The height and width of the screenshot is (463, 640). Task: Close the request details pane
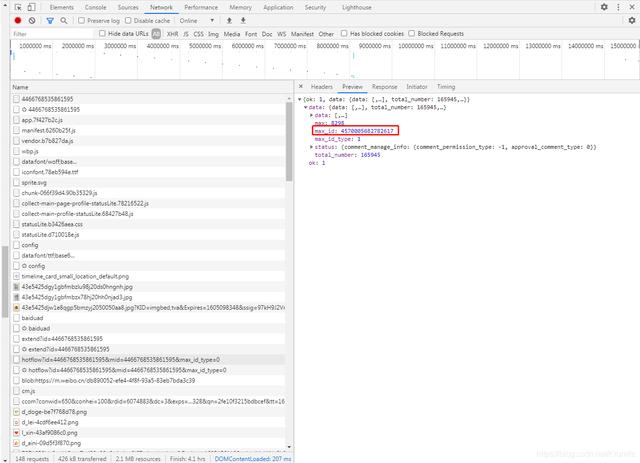coord(303,87)
